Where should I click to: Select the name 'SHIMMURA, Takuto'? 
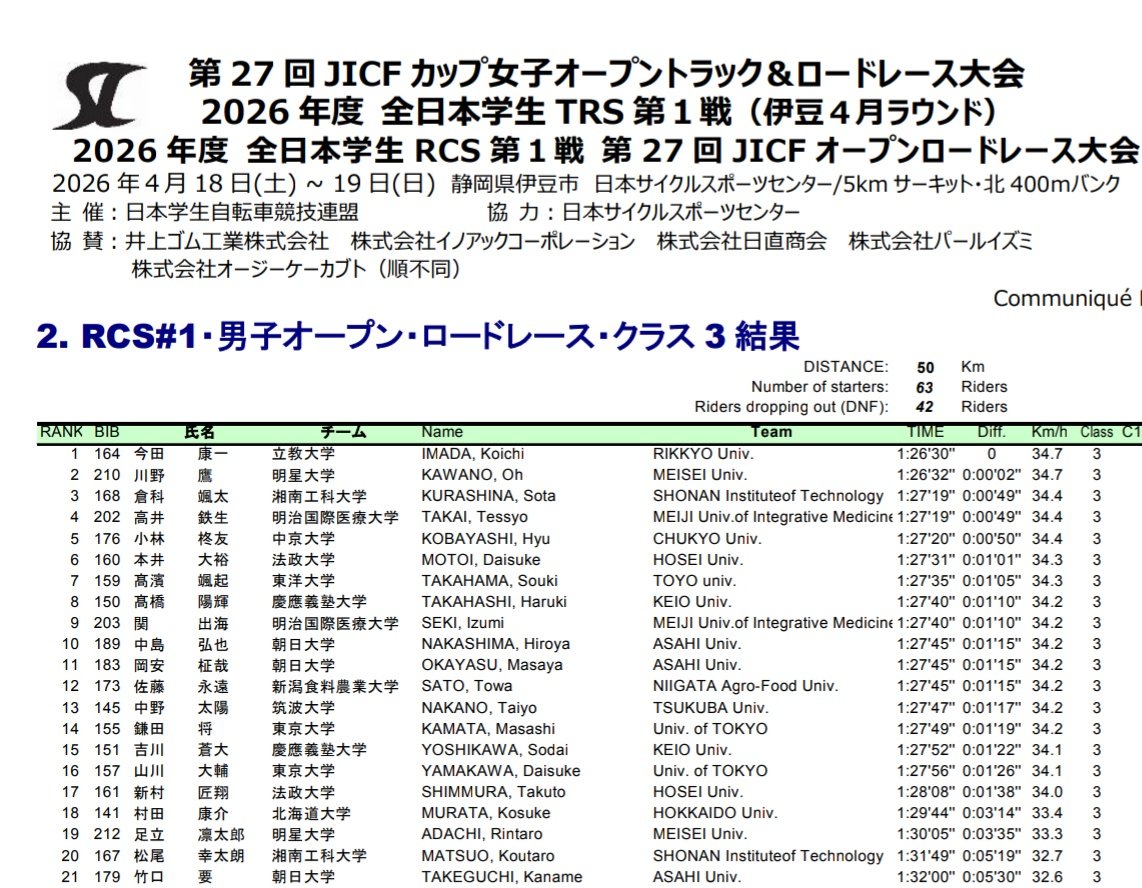click(x=493, y=792)
